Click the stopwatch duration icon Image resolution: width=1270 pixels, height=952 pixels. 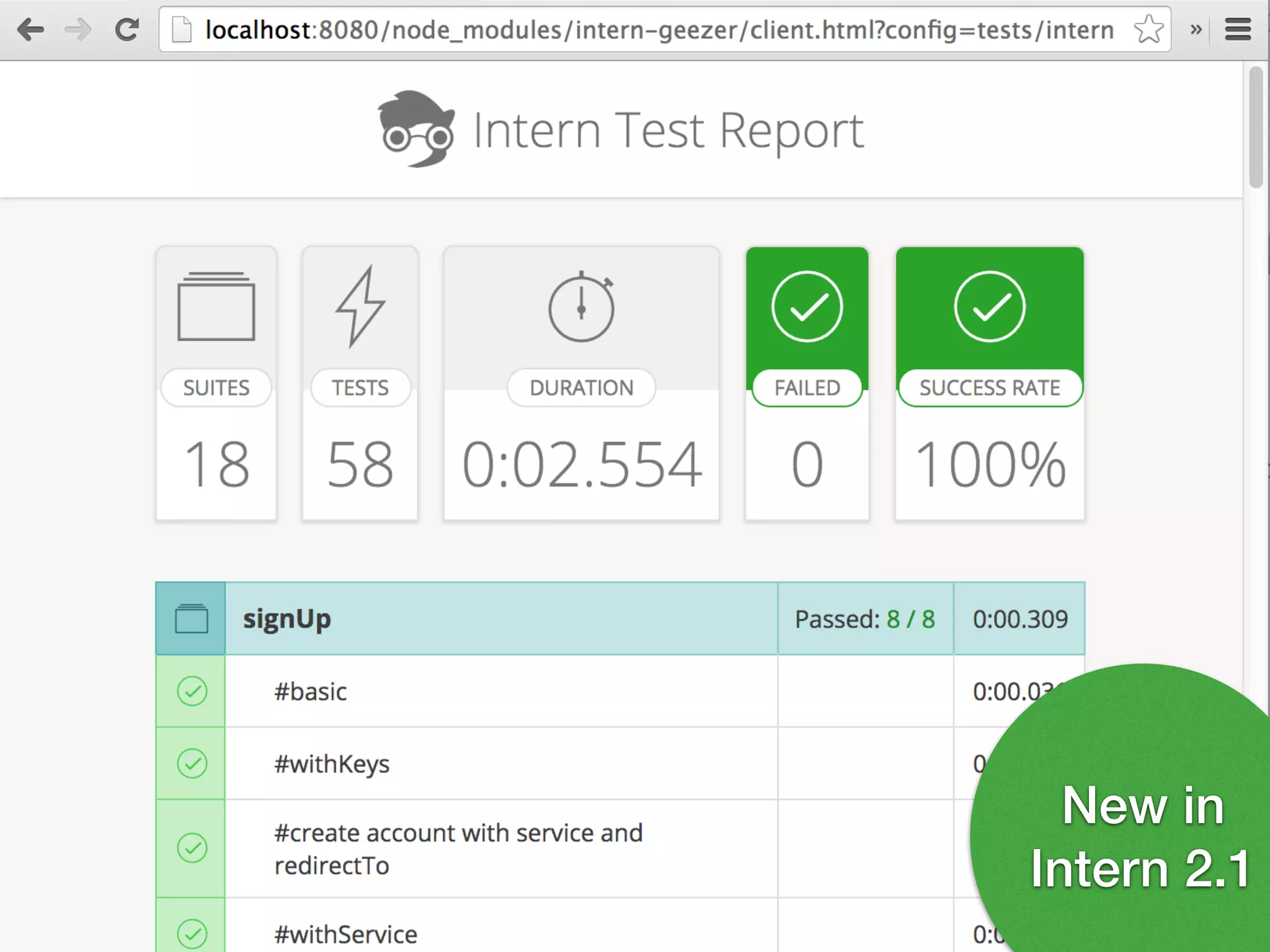[581, 306]
